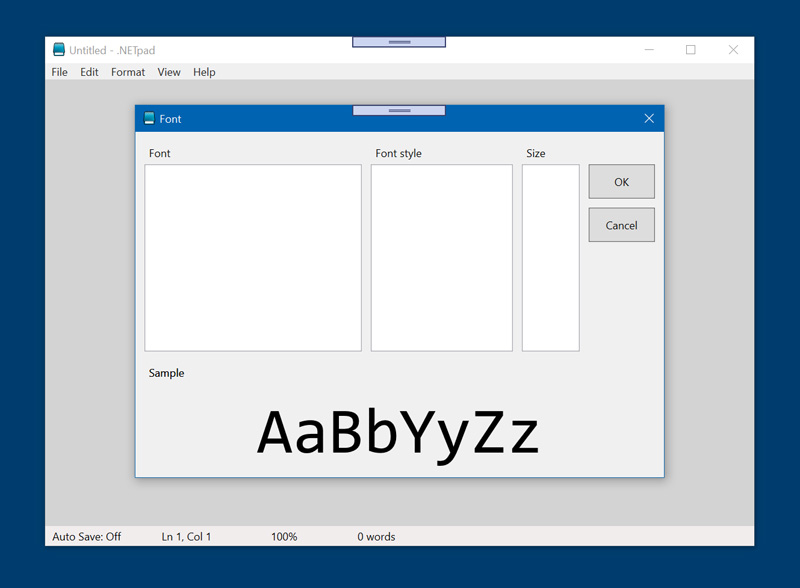
Task: Close the Font dialog
Action: tap(648, 118)
